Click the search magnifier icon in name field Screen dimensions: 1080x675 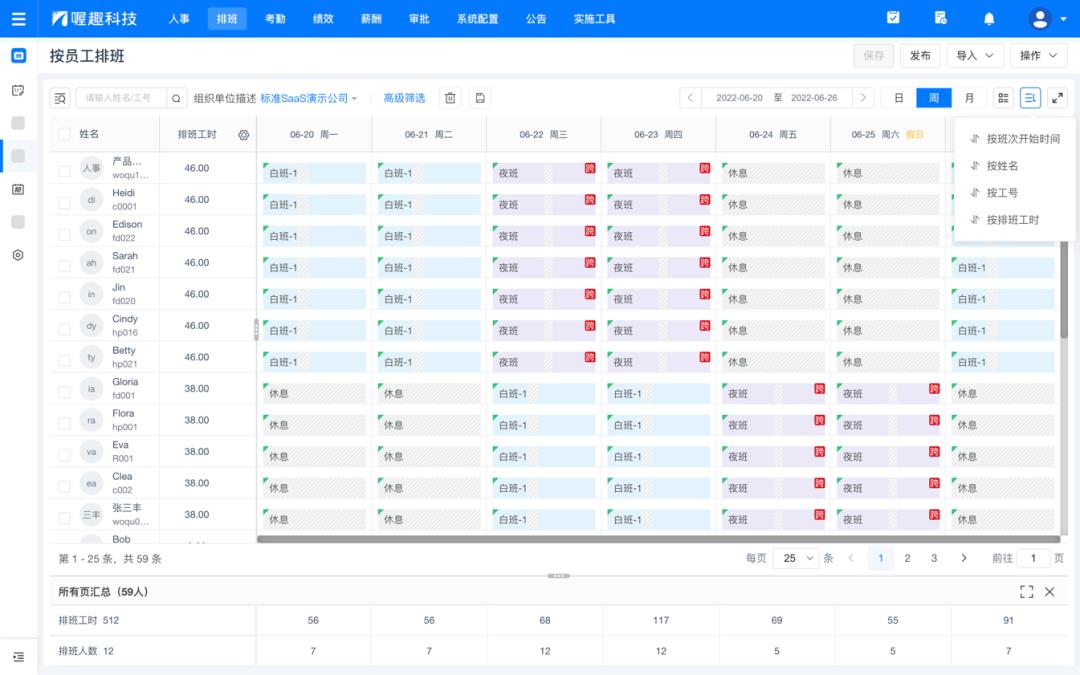(x=176, y=98)
